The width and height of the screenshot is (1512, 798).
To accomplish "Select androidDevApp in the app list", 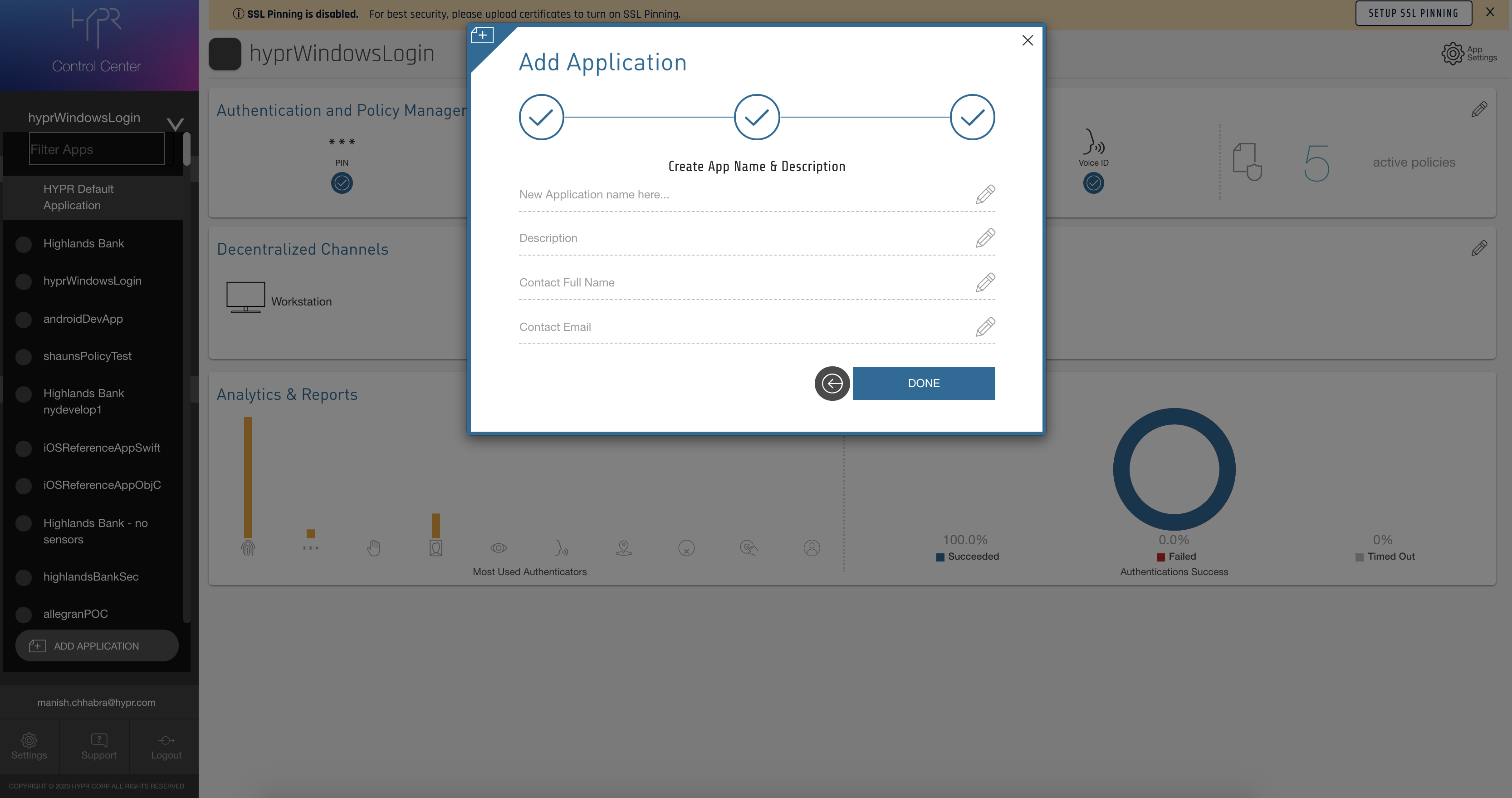I will coord(83,319).
